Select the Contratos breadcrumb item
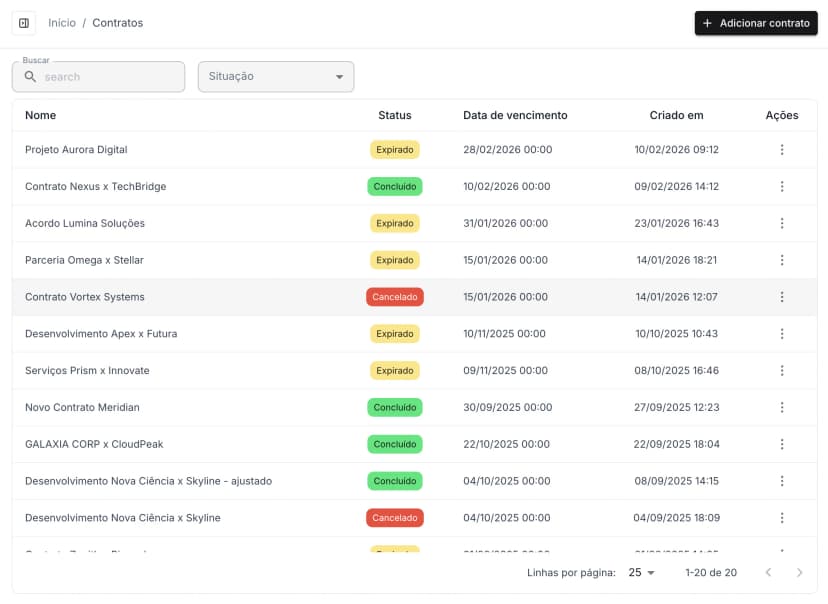 117,22
